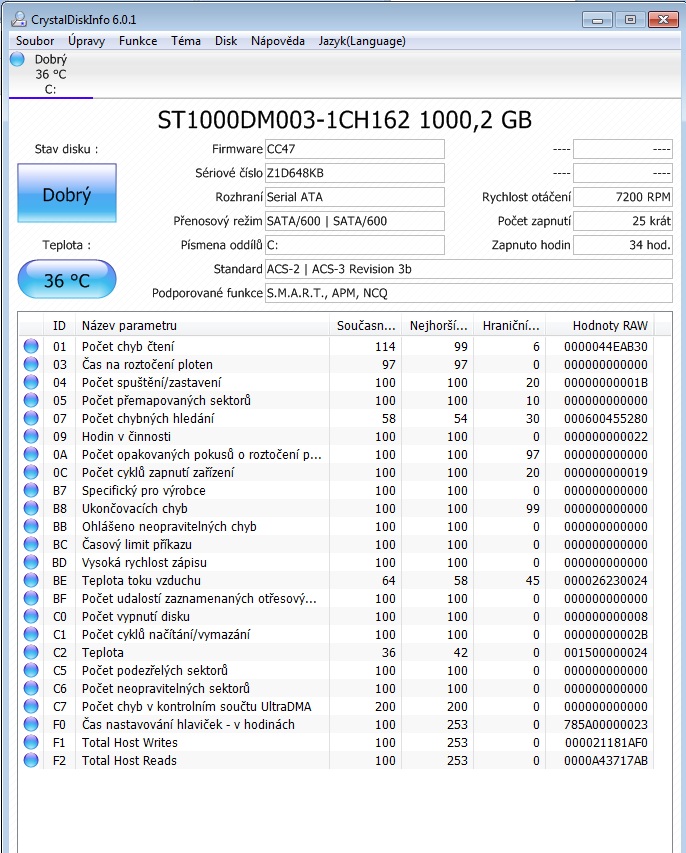Image resolution: width=686 pixels, height=853 pixels.
Task: Open the Téma menu
Action: [x=186, y=41]
